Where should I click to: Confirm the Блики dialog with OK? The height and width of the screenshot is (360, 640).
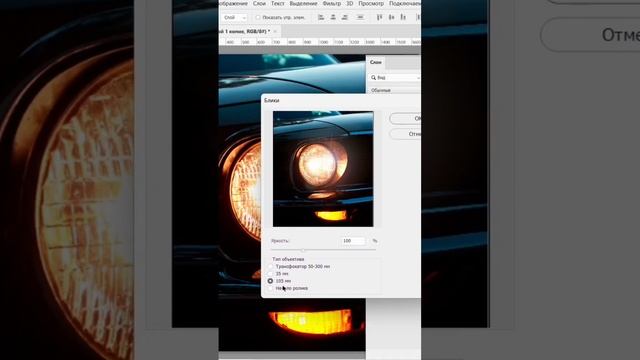(405, 118)
